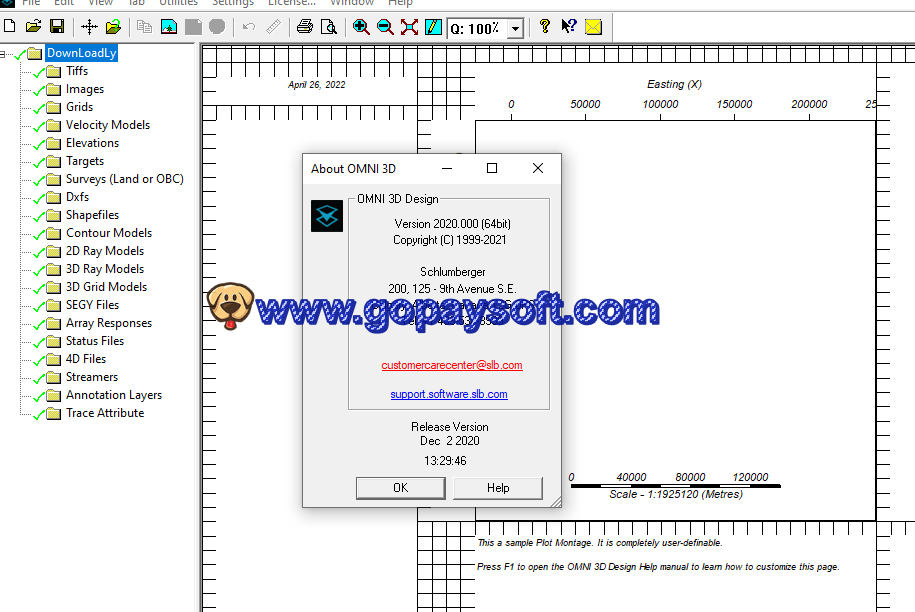Zoom to full extents with the red arrows icon
The height and width of the screenshot is (612, 915).
(409, 27)
